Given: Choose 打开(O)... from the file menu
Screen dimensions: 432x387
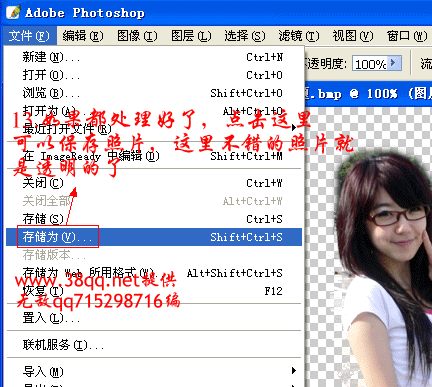Looking at the screenshot, I should click(x=154, y=75).
